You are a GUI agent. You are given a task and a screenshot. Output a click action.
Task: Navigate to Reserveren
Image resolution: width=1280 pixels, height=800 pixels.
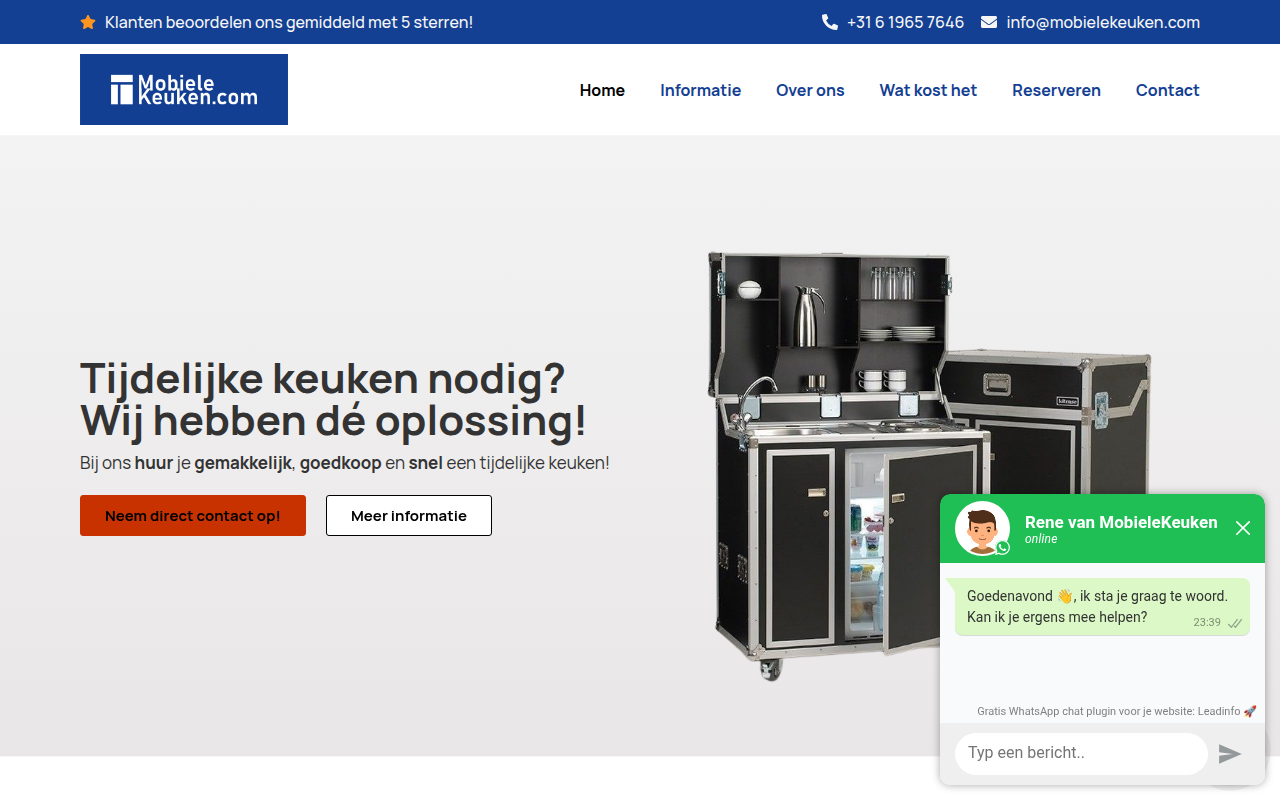[x=1056, y=90]
